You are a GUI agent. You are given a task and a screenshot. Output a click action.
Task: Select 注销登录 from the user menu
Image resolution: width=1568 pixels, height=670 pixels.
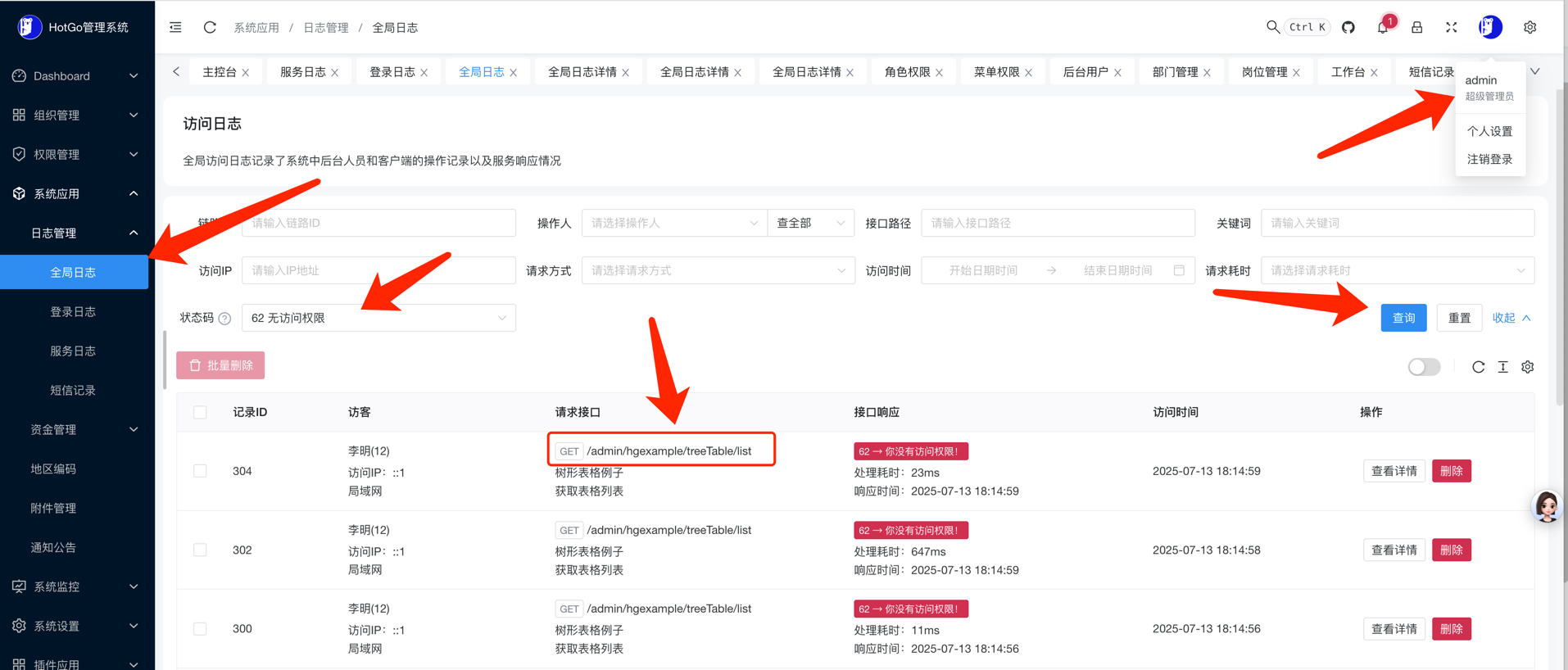tap(1489, 159)
